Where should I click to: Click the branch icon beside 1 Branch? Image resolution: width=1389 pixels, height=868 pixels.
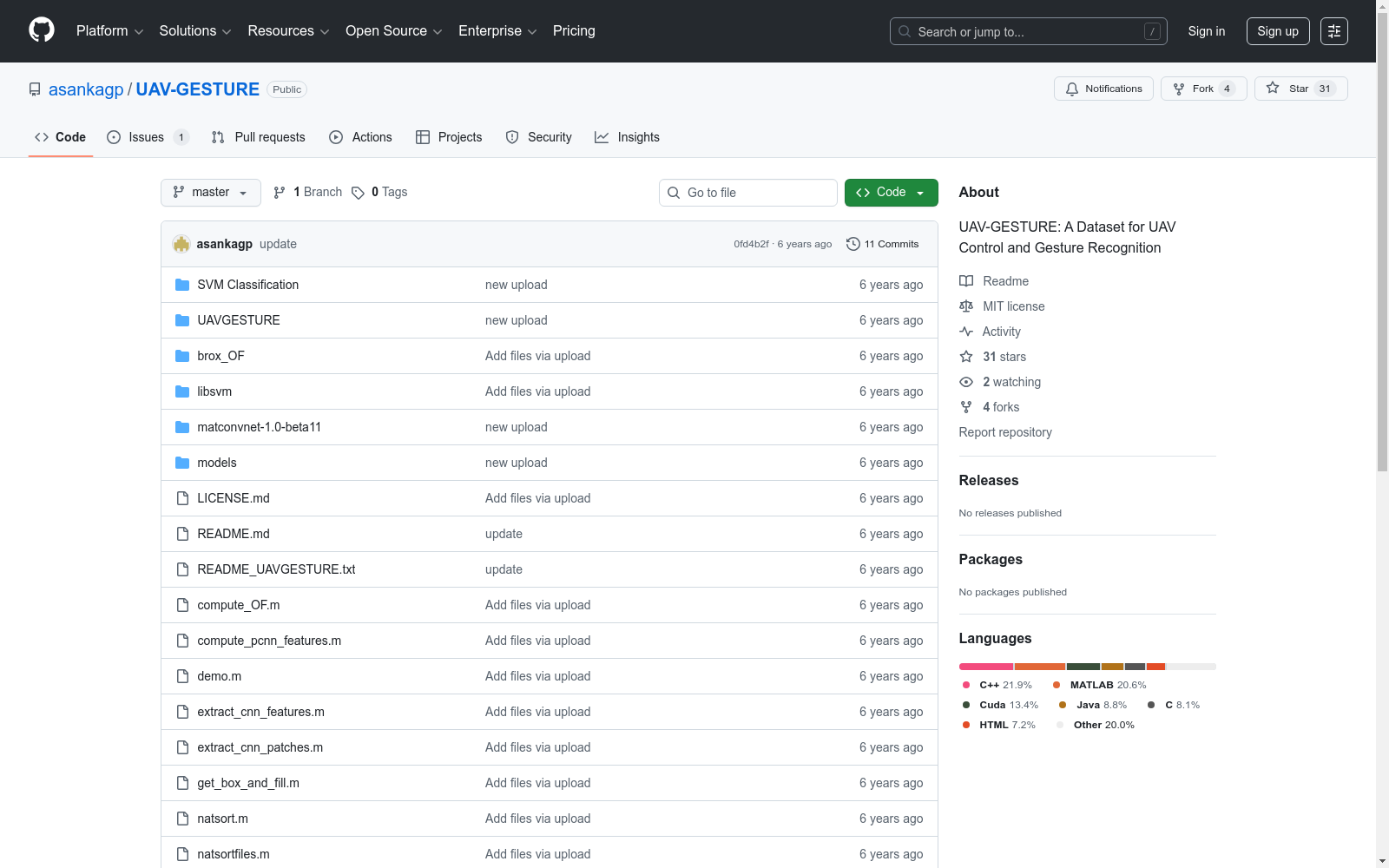click(x=280, y=193)
